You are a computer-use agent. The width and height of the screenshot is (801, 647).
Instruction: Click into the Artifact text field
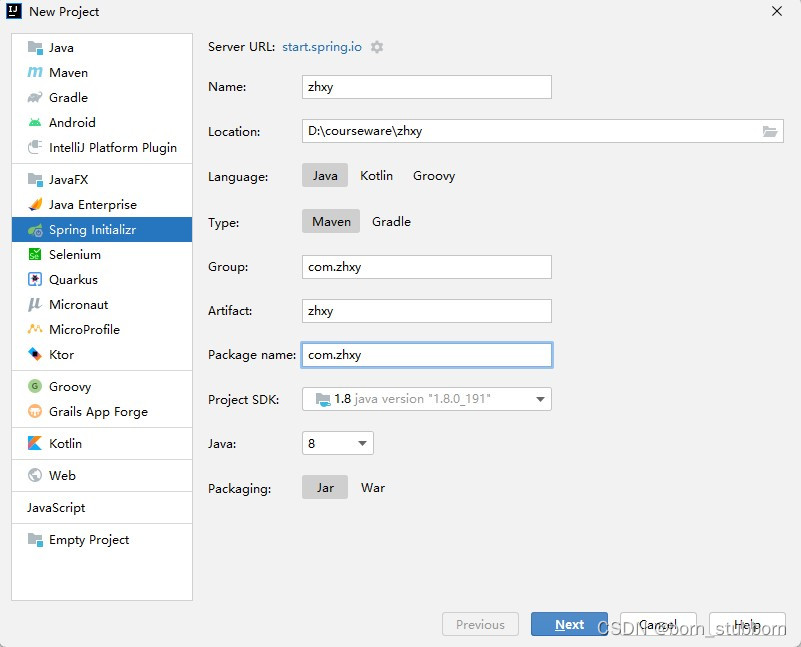[x=427, y=310]
